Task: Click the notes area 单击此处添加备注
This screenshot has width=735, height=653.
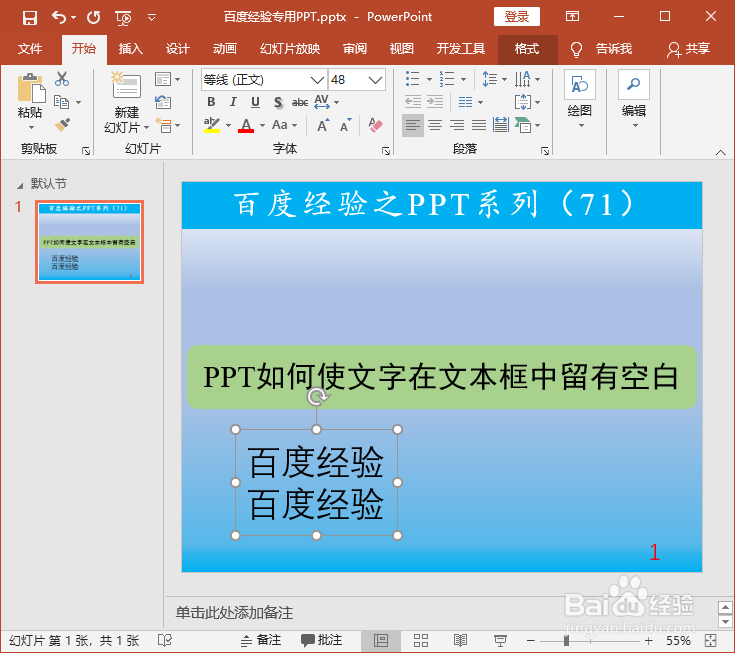Action: [x=234, y=613]
